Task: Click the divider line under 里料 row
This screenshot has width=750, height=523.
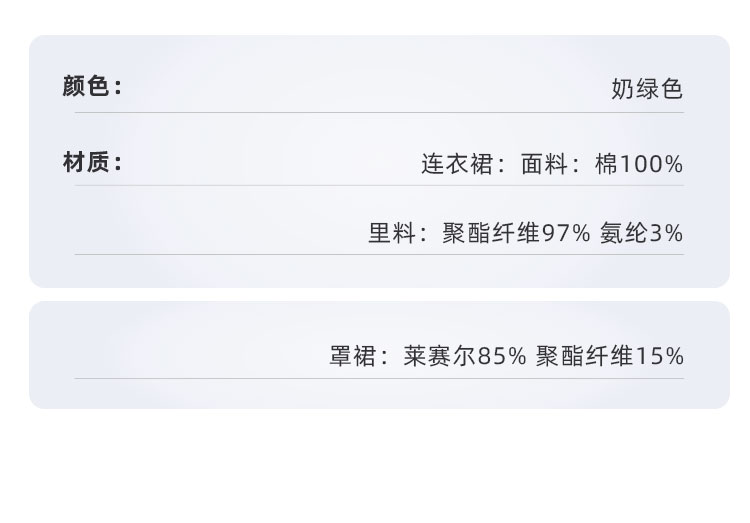Action: (379, 255)
